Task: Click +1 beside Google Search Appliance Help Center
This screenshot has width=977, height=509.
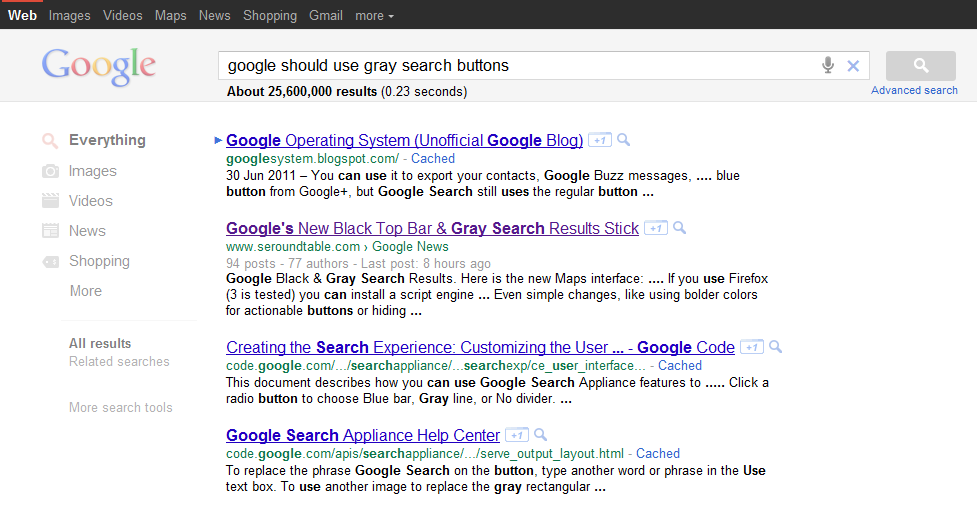Action: [517, 435]
